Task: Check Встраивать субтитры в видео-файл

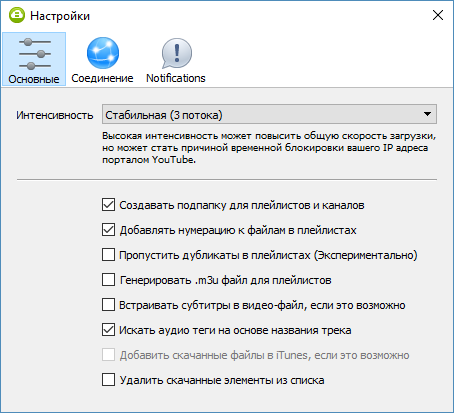Action: coord(108,305)
